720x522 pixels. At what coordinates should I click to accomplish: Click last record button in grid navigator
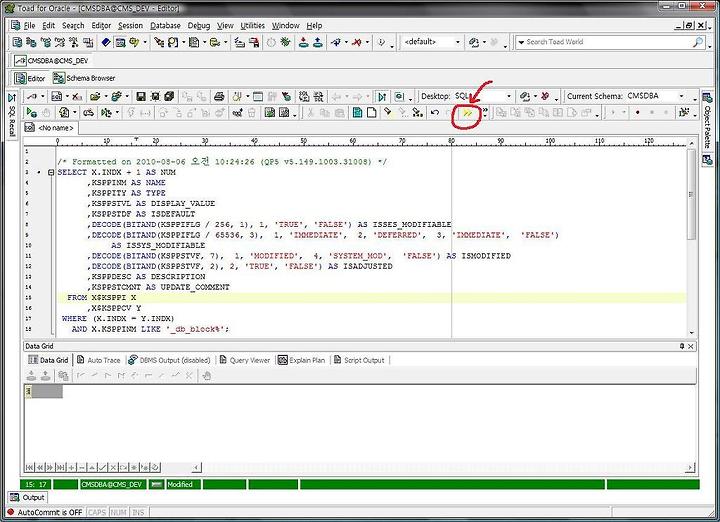60,467
